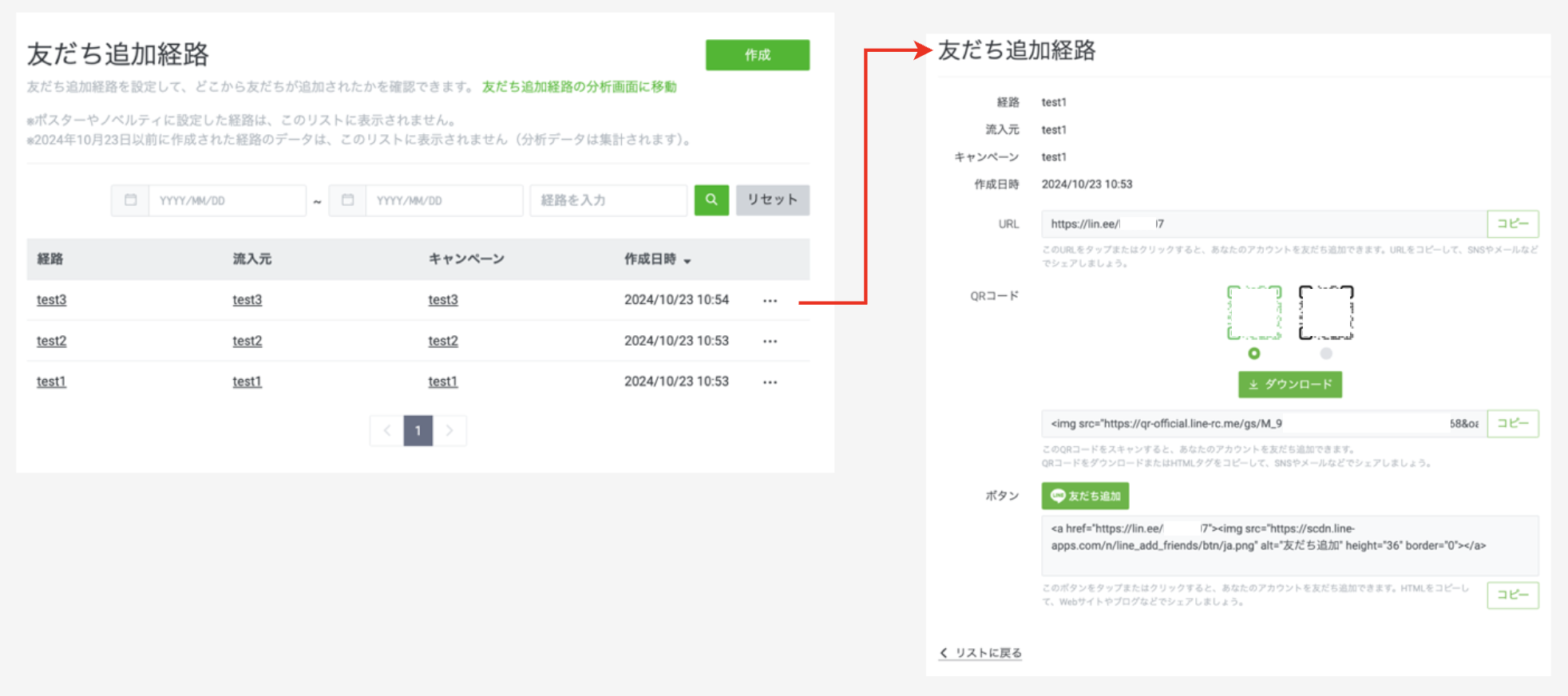Select the green QR code thumbnail
This screenshot has width=1568, height=696.
[1253, 312]
